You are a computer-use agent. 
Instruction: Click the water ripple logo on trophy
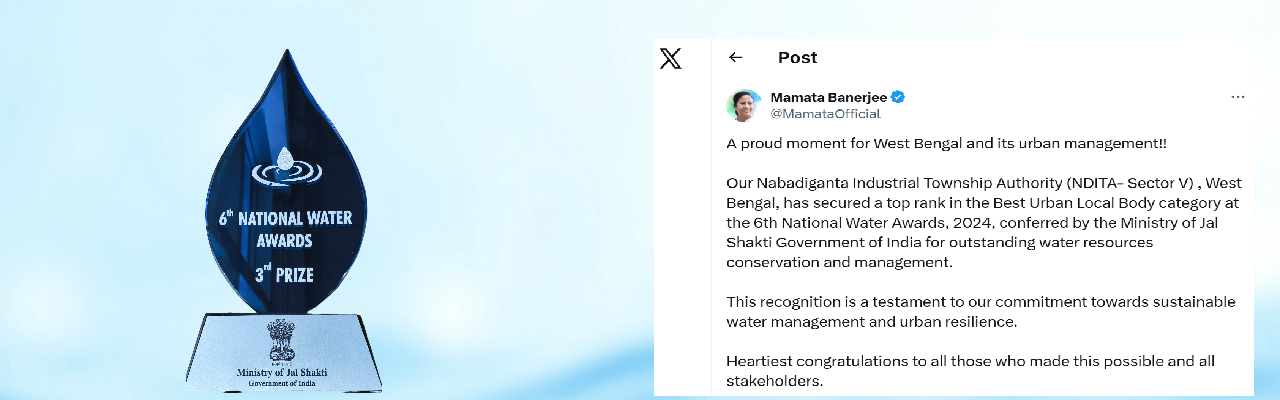[x=286, y=168]
